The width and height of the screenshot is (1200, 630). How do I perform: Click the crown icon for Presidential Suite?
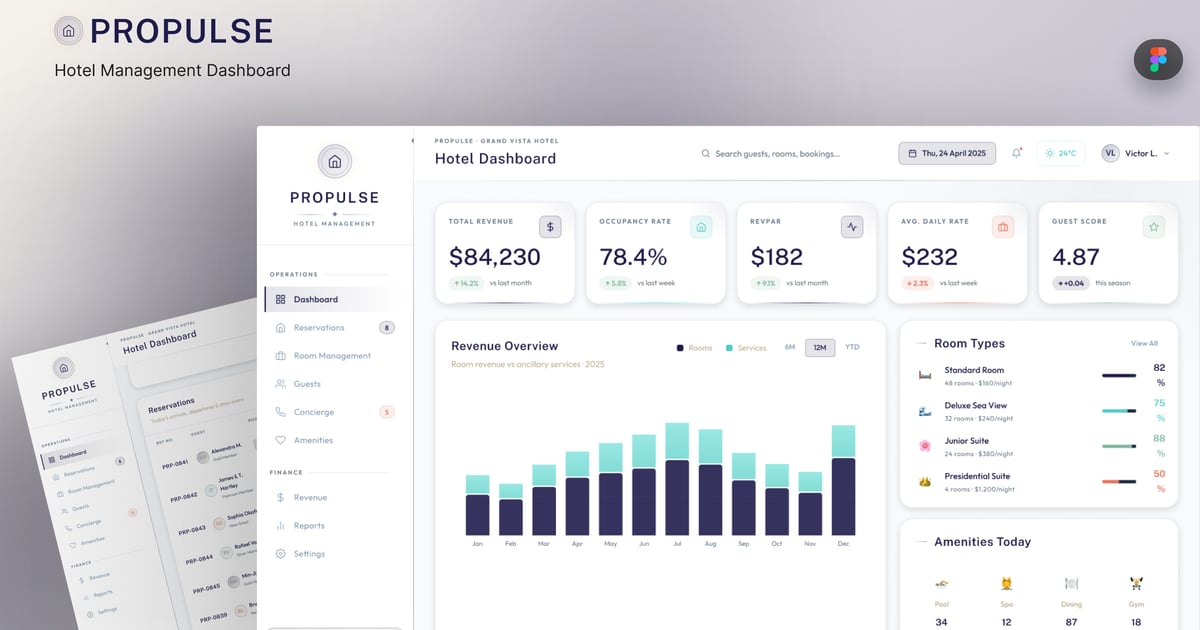pyautogui.click(x=925, y=481)
